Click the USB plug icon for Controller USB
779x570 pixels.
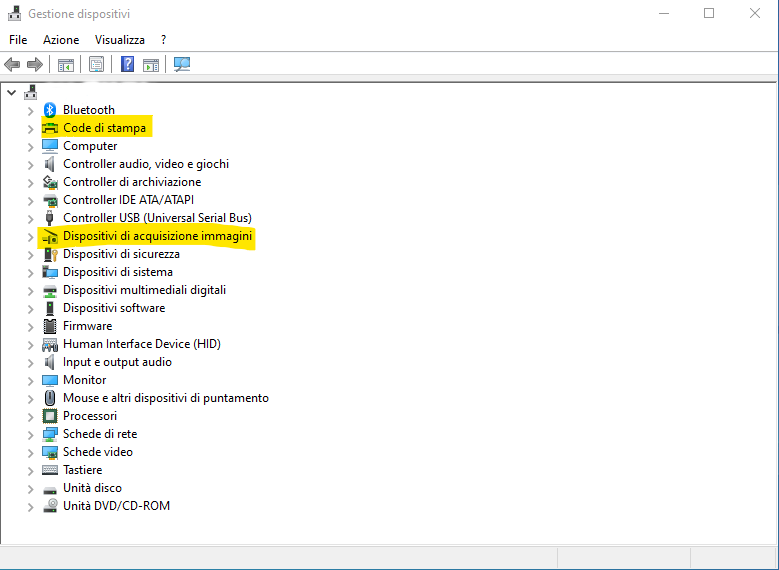(x=49, y=218)
